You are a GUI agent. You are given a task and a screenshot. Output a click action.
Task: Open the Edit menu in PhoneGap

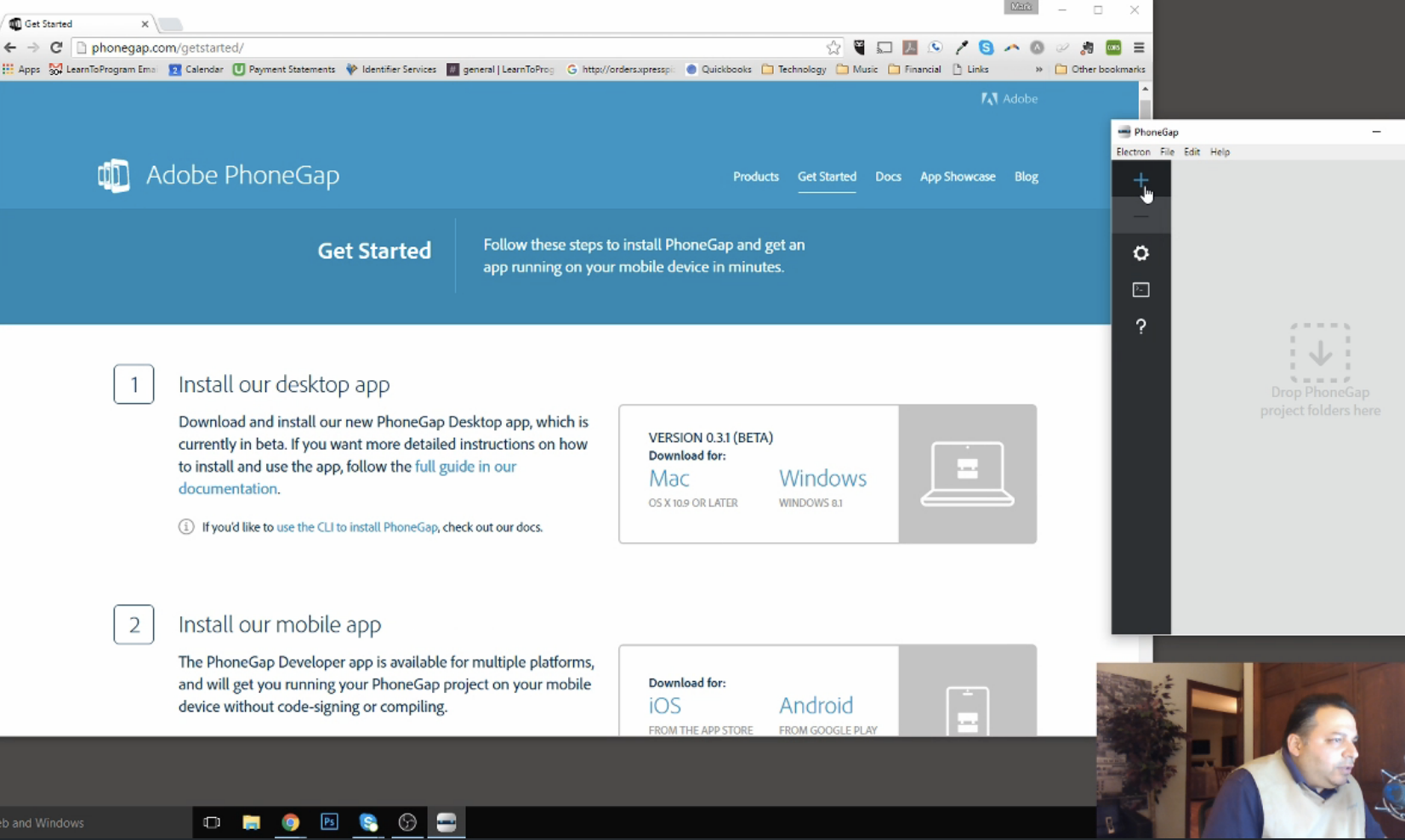(x=1192, y=152)
